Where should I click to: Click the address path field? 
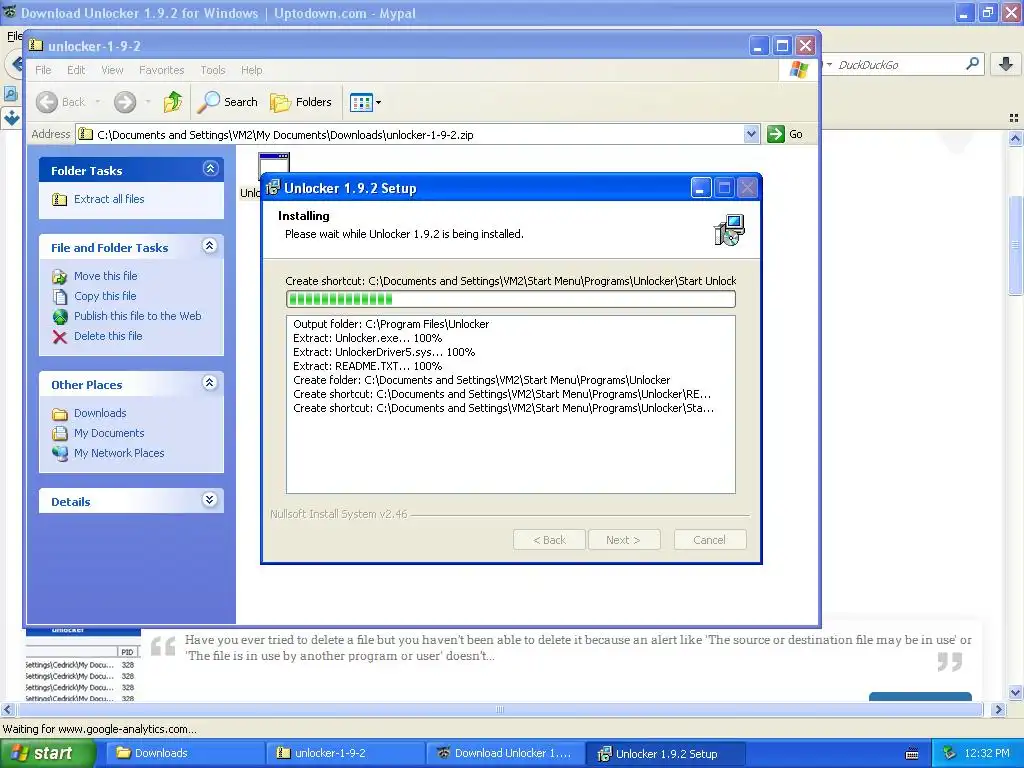click(x=418, y=135)
